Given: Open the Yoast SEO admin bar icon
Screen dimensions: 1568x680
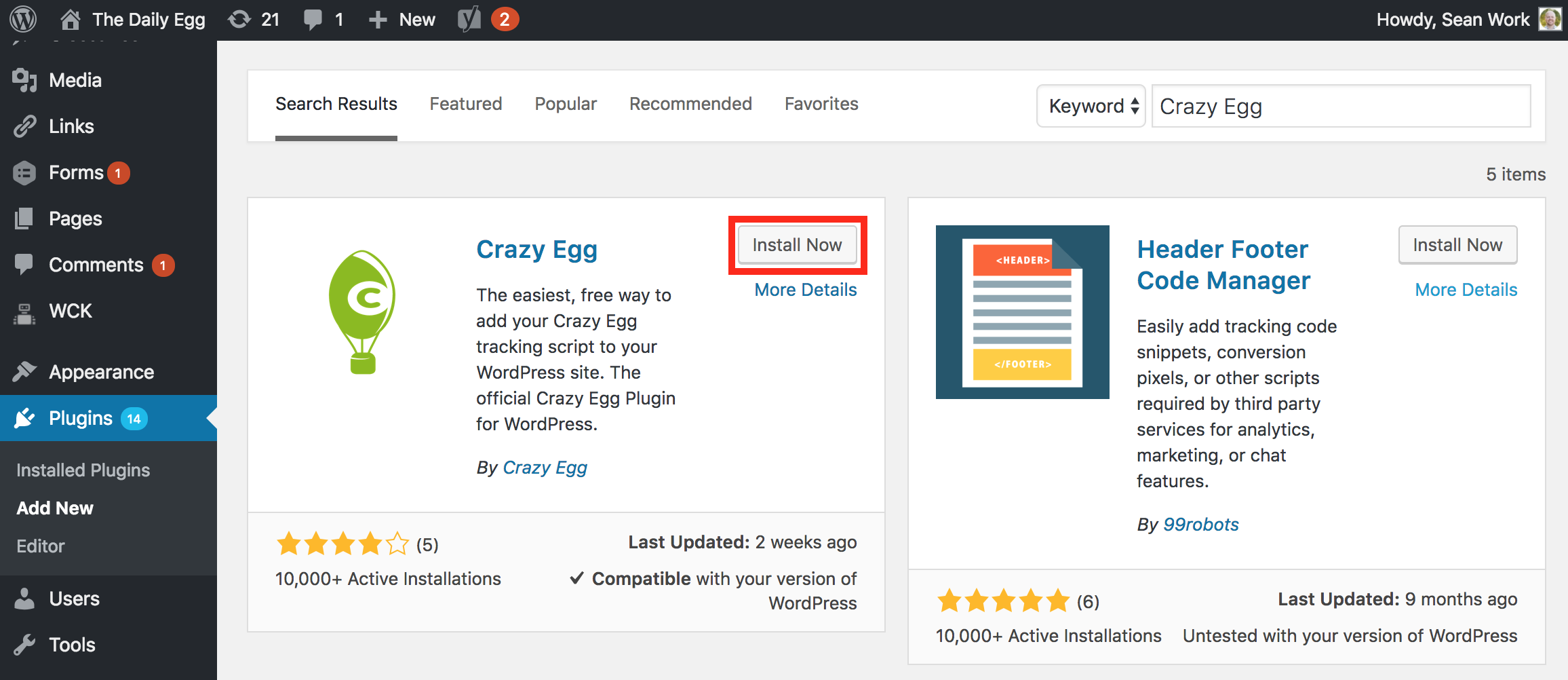Looking at the screenshot, I should click(469, 20).
